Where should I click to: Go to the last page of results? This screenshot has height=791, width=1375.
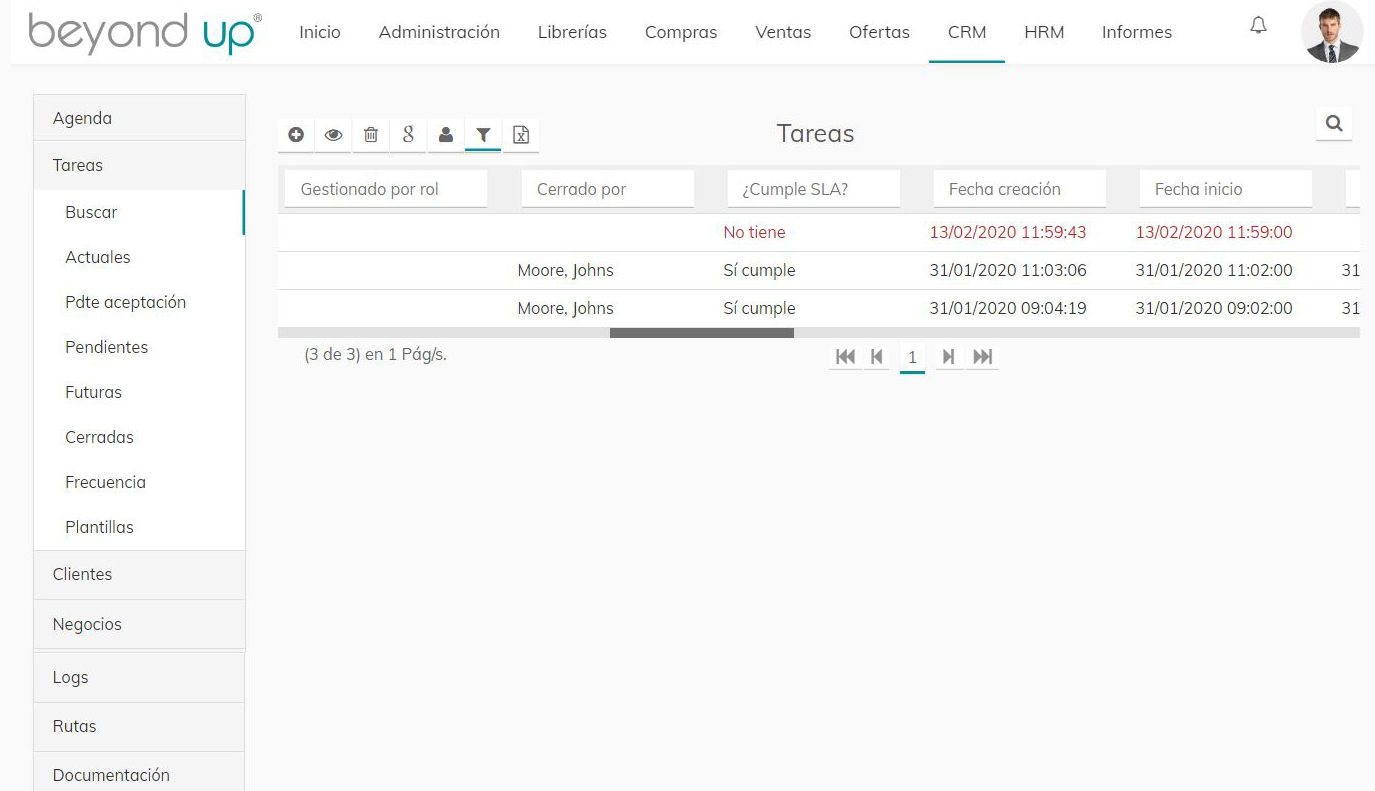click(x=983, y=357)
